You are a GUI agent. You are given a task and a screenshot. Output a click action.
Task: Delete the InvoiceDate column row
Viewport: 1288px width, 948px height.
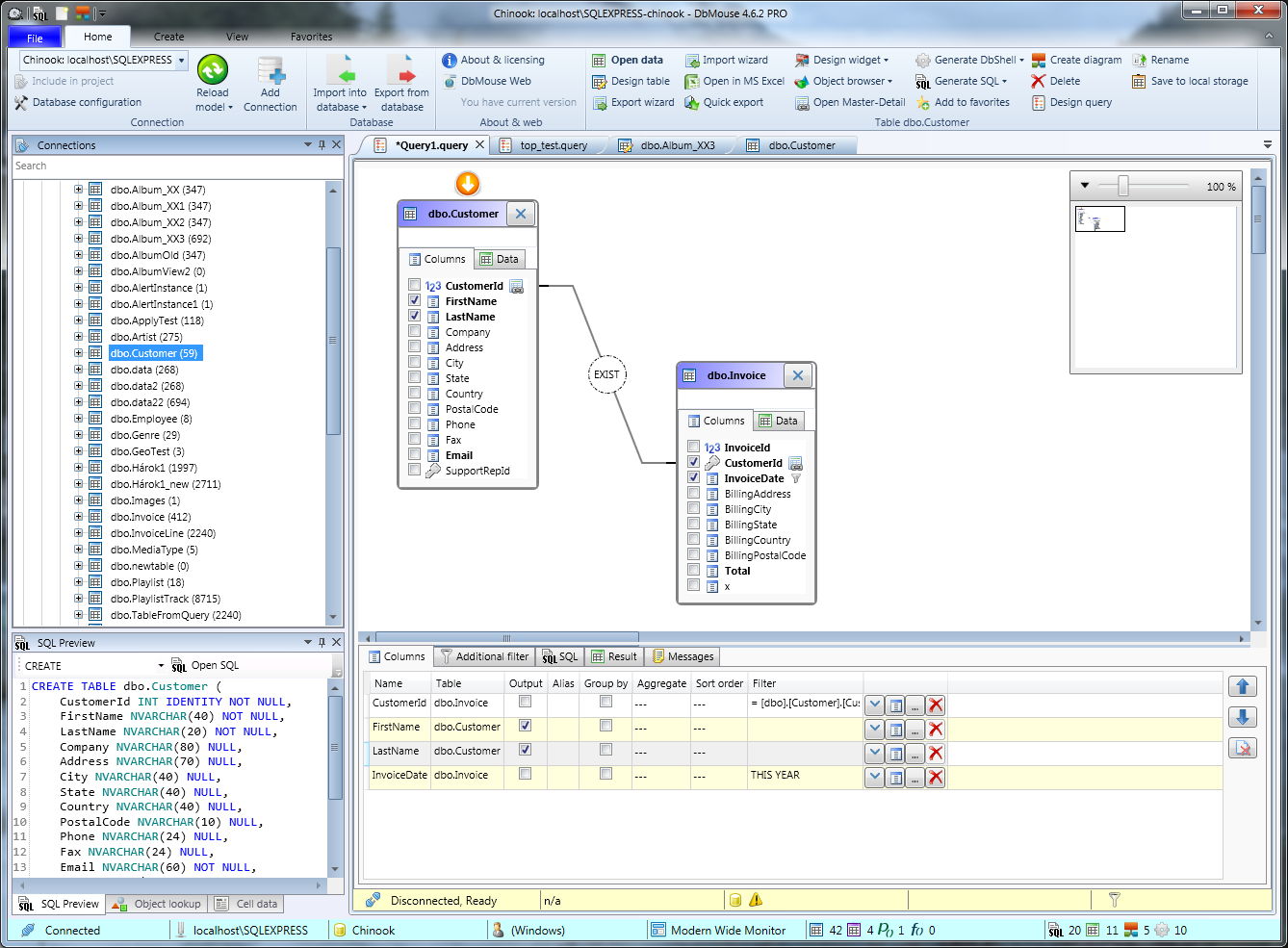[936, 777]
